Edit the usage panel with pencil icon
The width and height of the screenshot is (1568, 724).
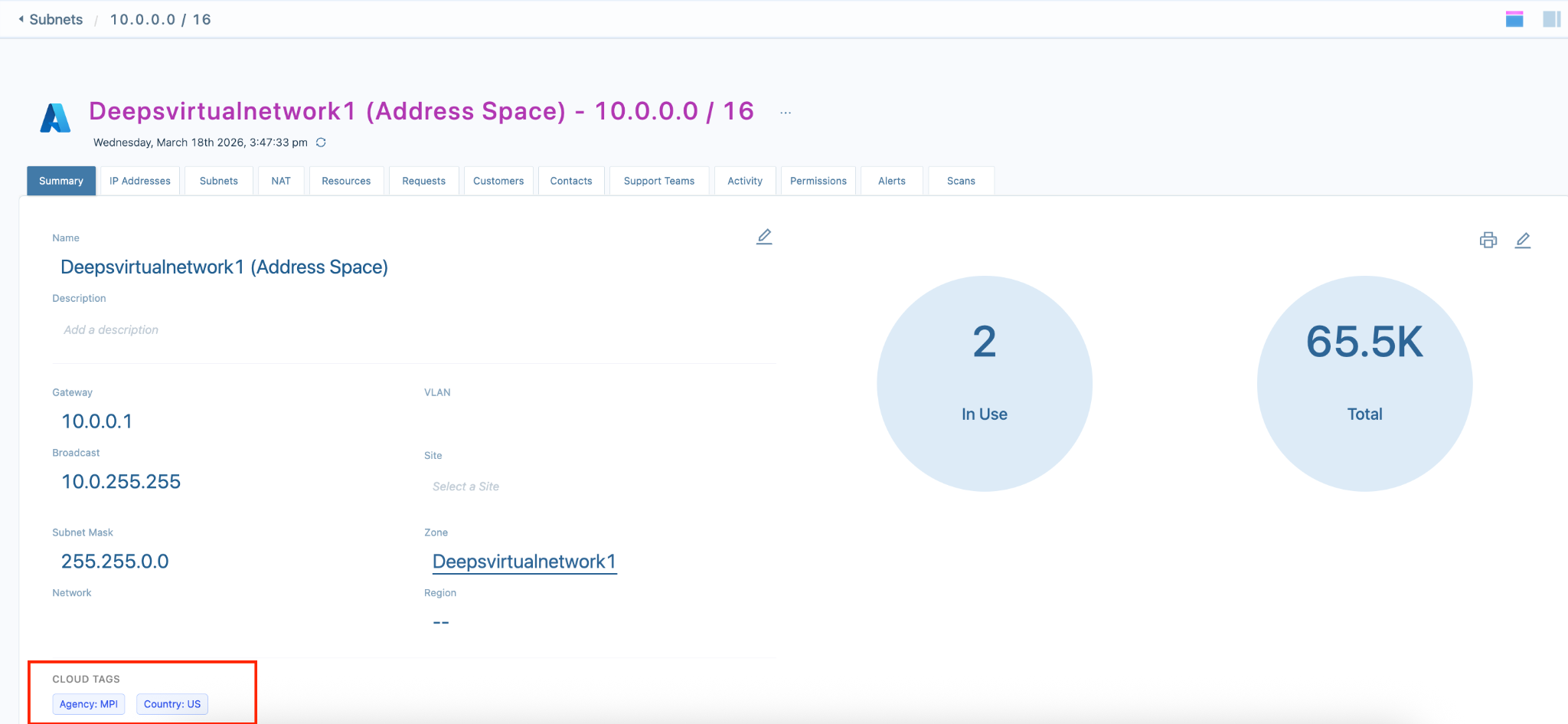(x=1523, y=241)
